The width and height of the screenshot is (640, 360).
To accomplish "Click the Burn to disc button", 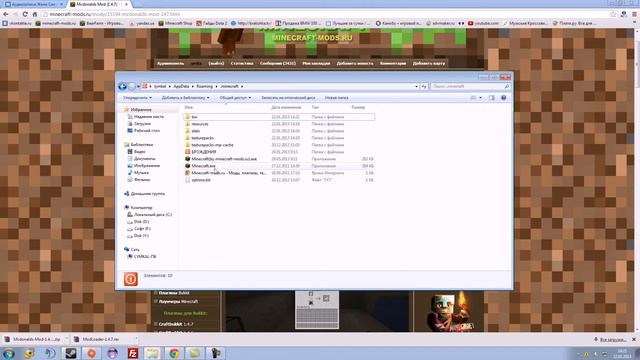I will [288, 98].
